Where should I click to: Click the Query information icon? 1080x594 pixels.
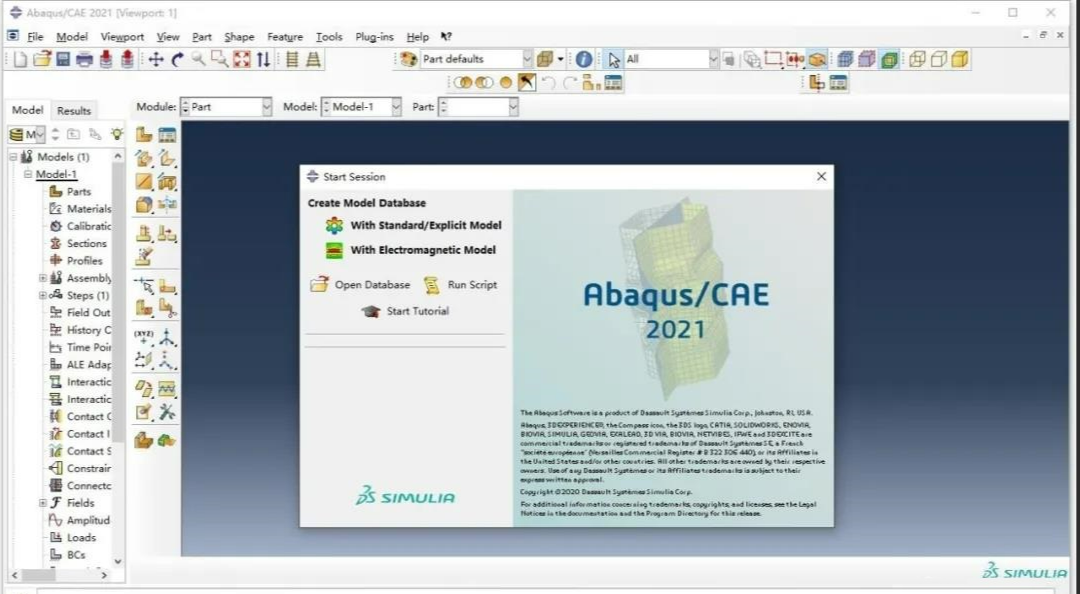click(584, 59)
